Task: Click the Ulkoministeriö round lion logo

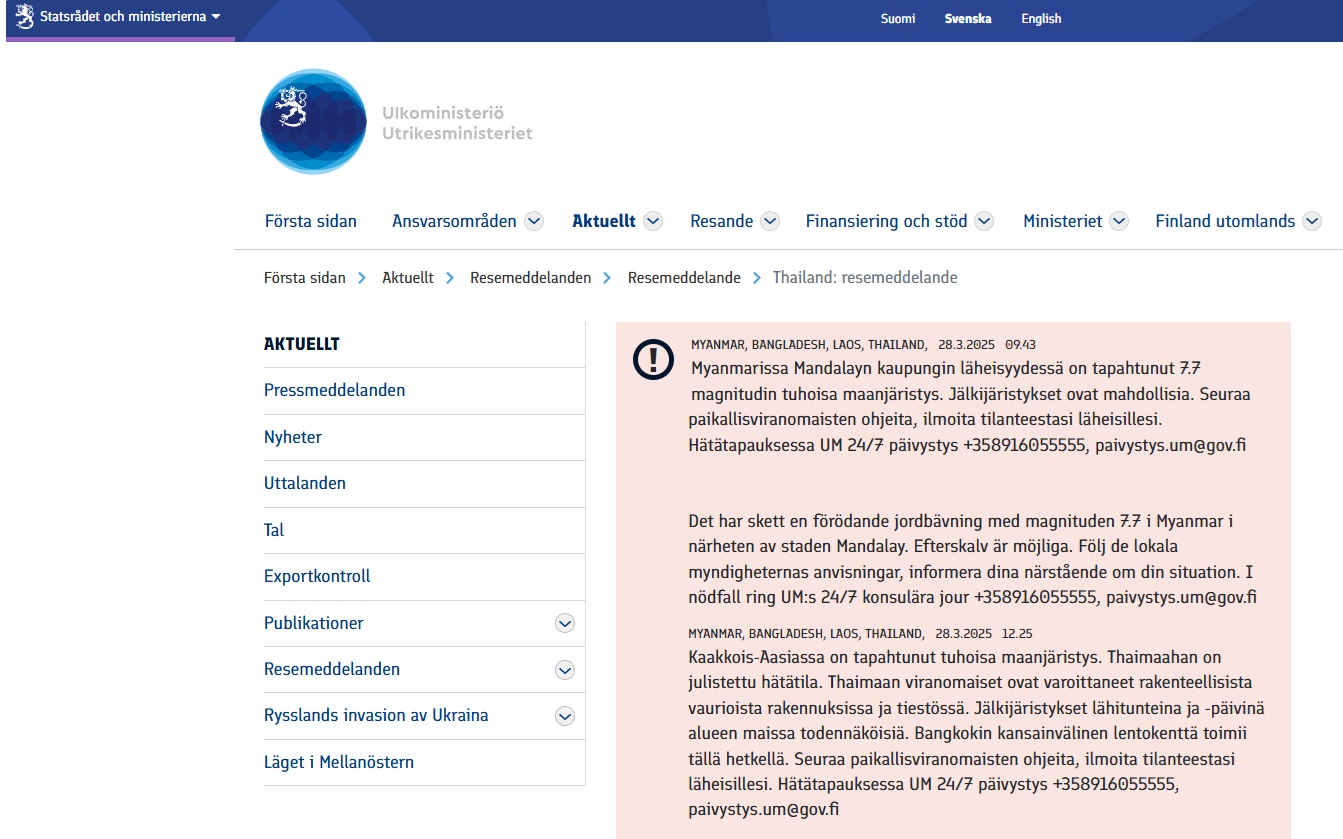Action: pos(313,121)
